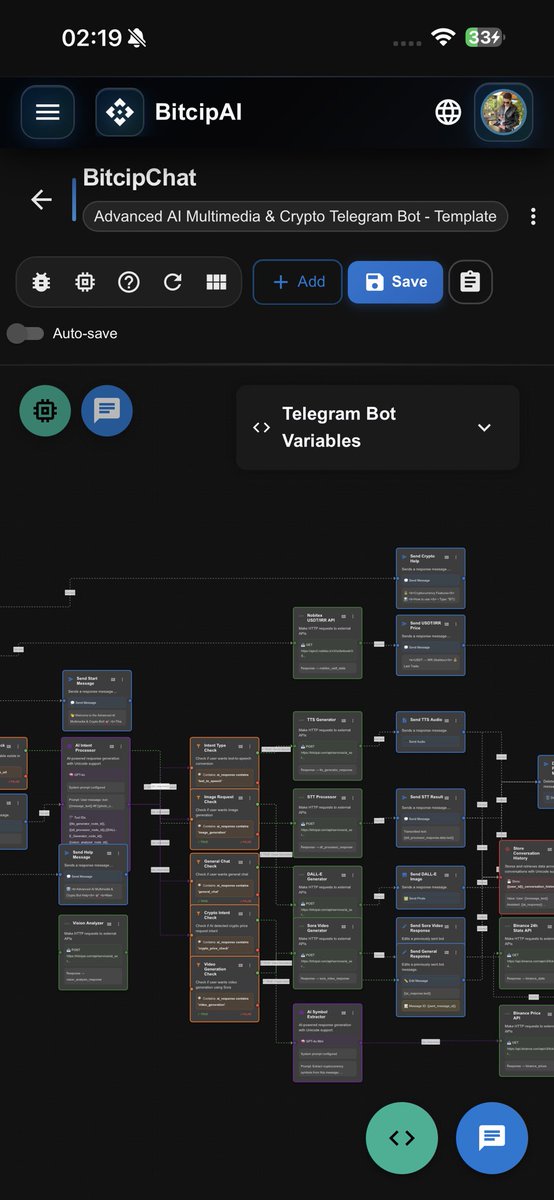This screenshot has width=554, height=1200.
Task: Select the Crypto Intent Check node
Action: pyautogui.click(x=224, y=929)
